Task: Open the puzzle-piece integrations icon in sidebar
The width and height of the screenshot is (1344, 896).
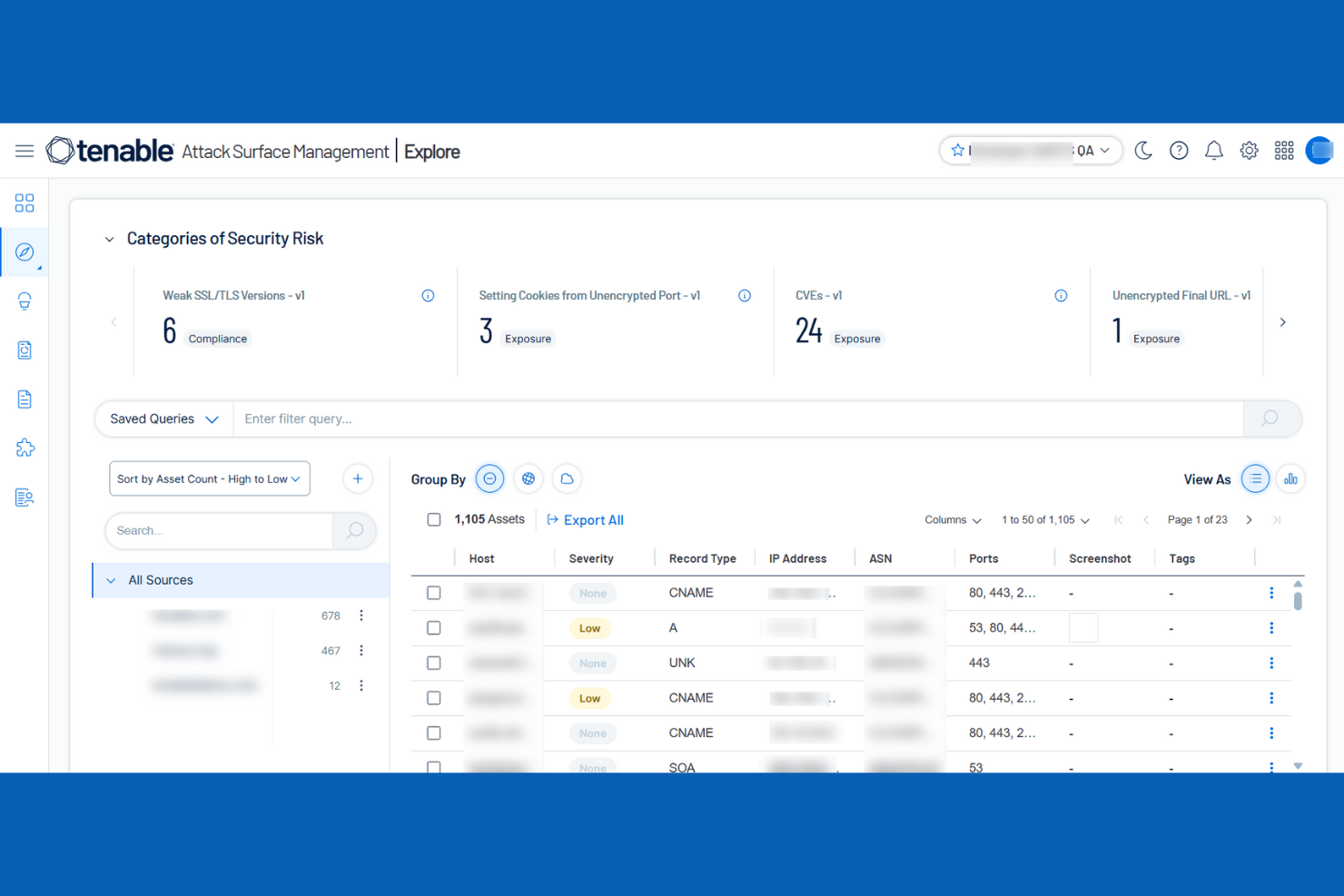Action: (25, 448)
